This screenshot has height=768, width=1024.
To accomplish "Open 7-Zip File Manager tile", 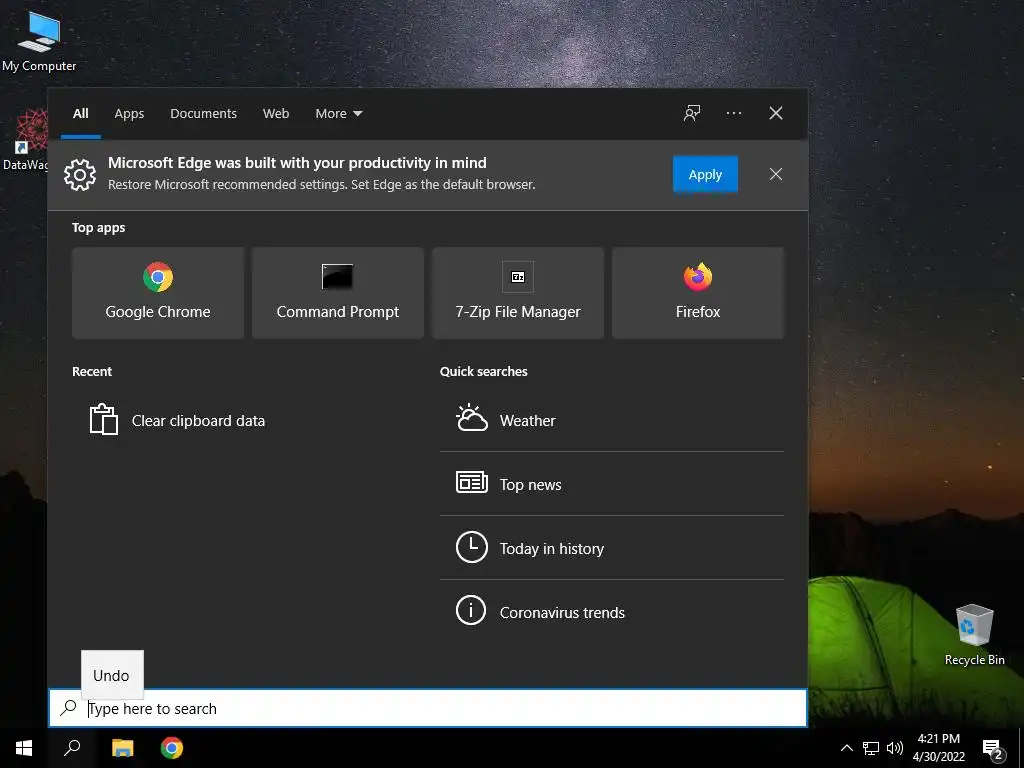I will point(518,293).
